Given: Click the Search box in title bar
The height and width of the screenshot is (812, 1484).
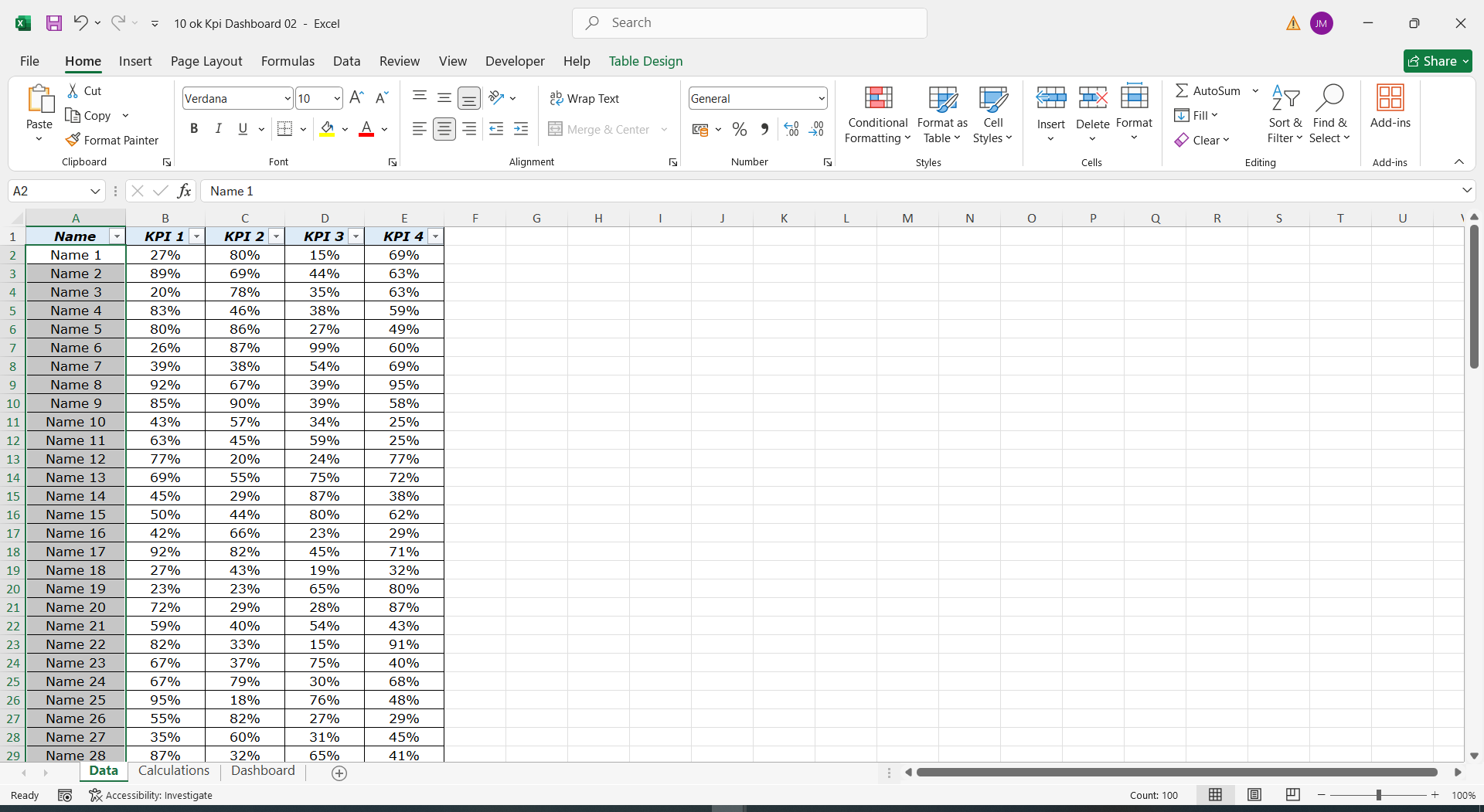Looking at the screenshot, I should click(750, 23).
